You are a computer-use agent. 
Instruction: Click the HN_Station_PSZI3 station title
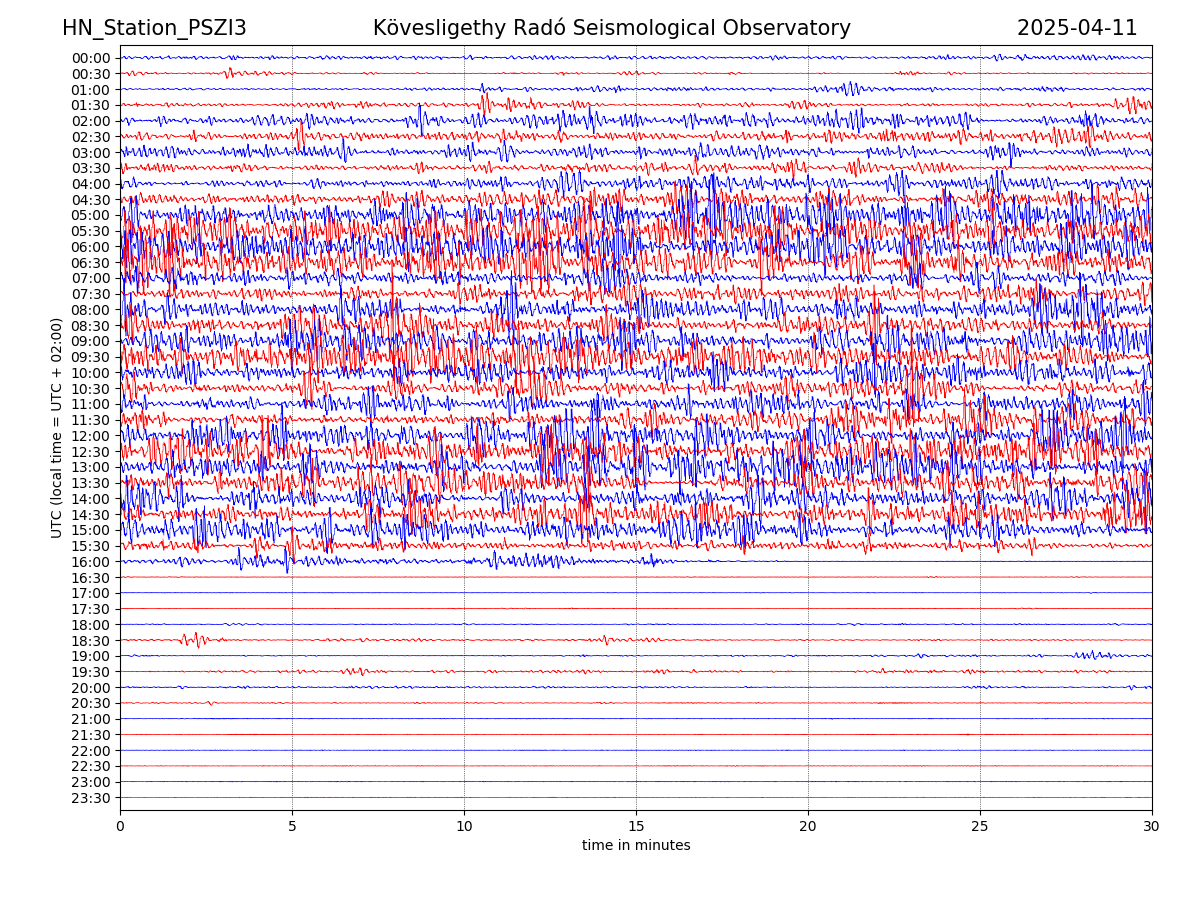[x=154, y=29]
